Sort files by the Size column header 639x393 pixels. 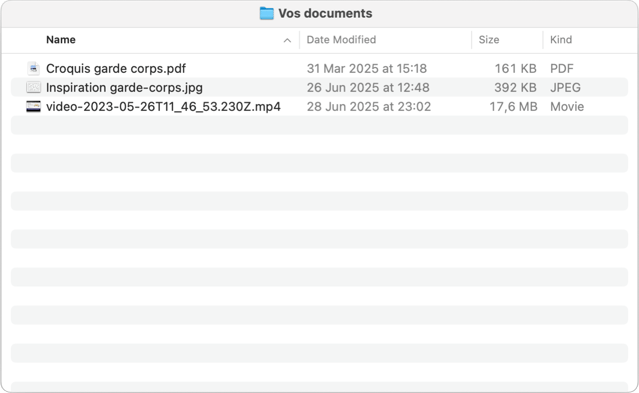pyautogui.click(x=489, y=40)
